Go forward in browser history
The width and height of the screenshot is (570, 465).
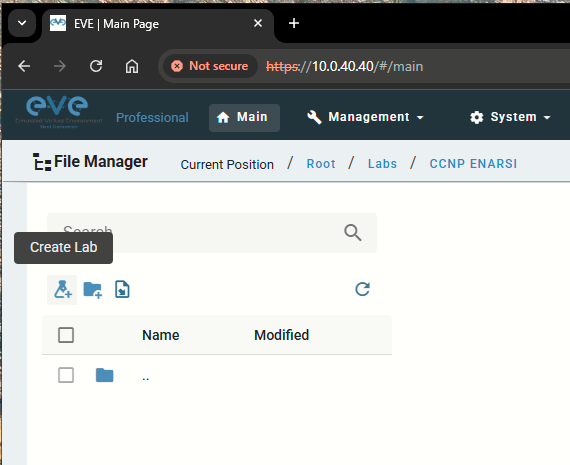coord(60,66)
